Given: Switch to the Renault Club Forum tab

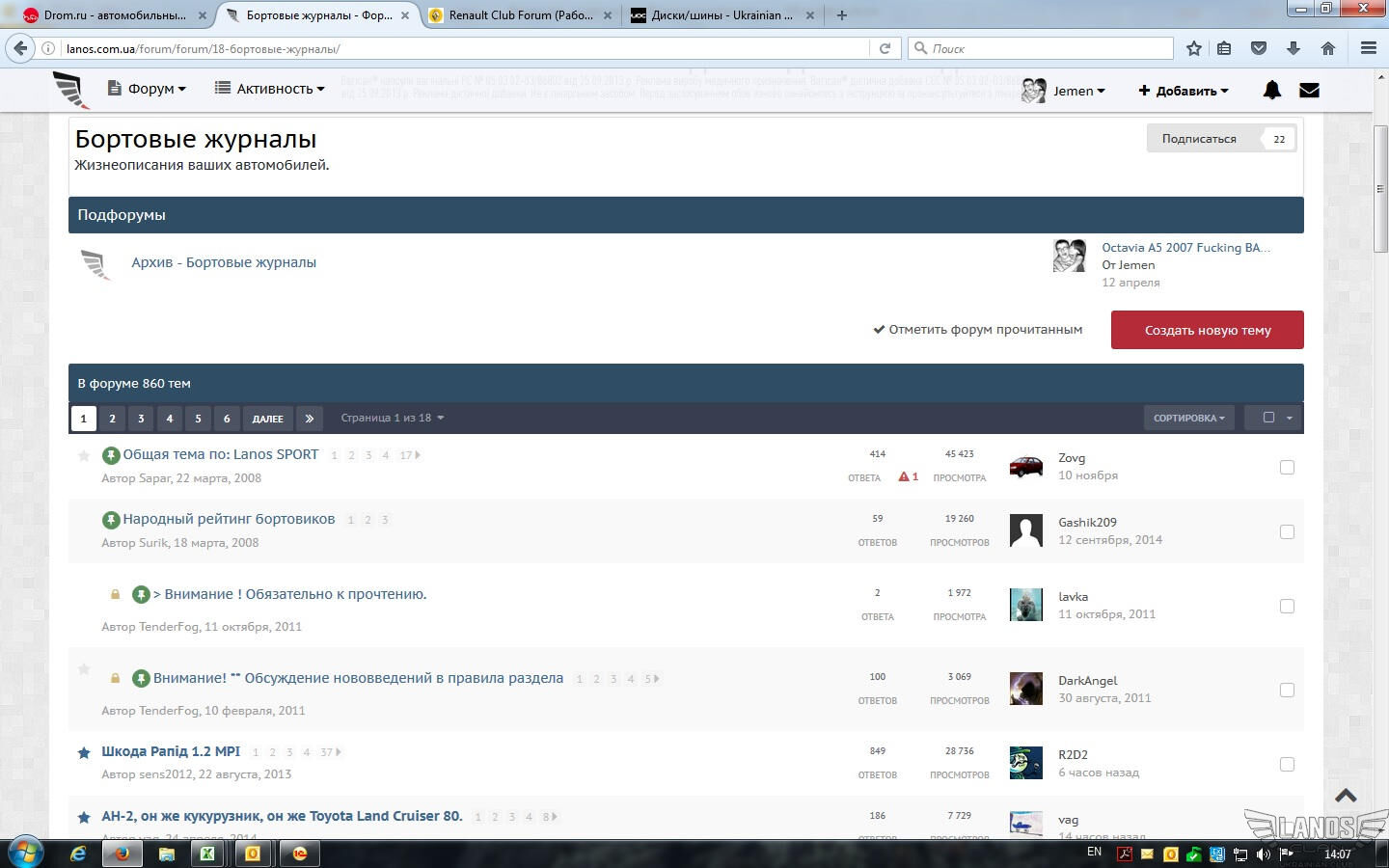Looking at the screenshot, I should point(521,15).
